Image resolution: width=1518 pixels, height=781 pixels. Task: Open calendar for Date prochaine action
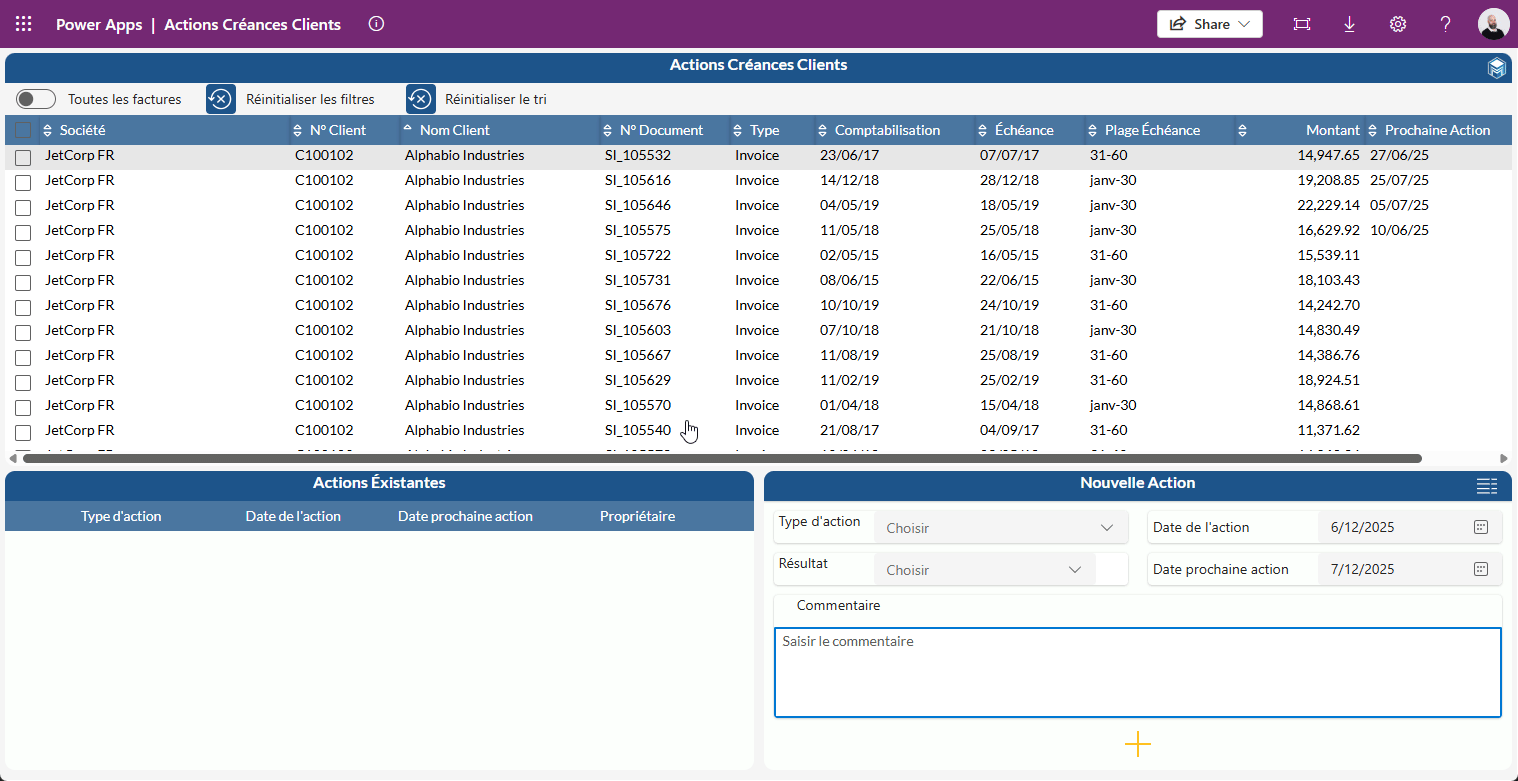click(x=1482, y=569)
